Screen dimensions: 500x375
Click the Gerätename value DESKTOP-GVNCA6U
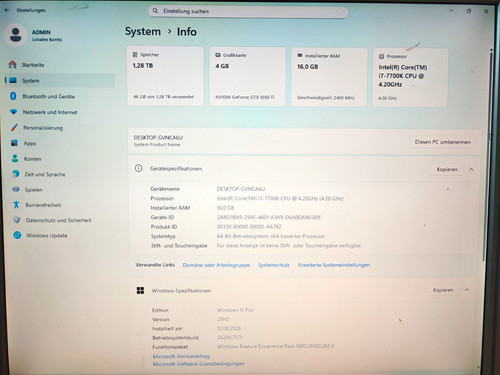pyautogui.click(x=241, y=189)
